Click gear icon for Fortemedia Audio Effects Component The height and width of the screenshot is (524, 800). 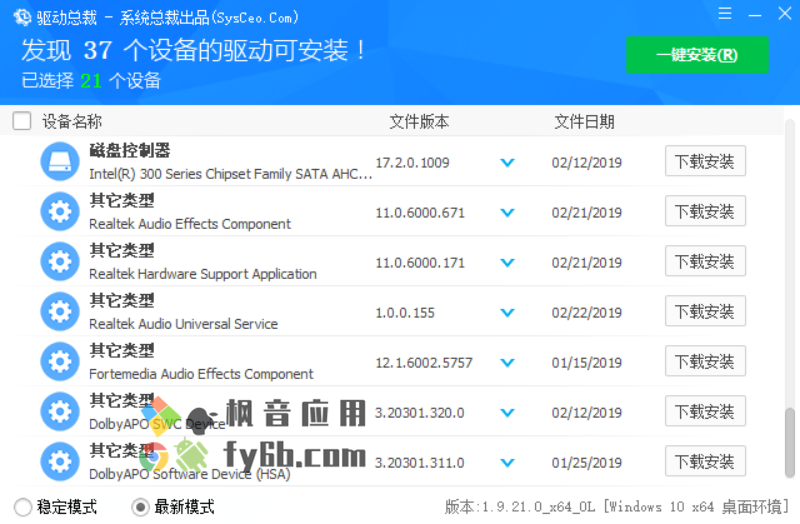coord(60,361)
